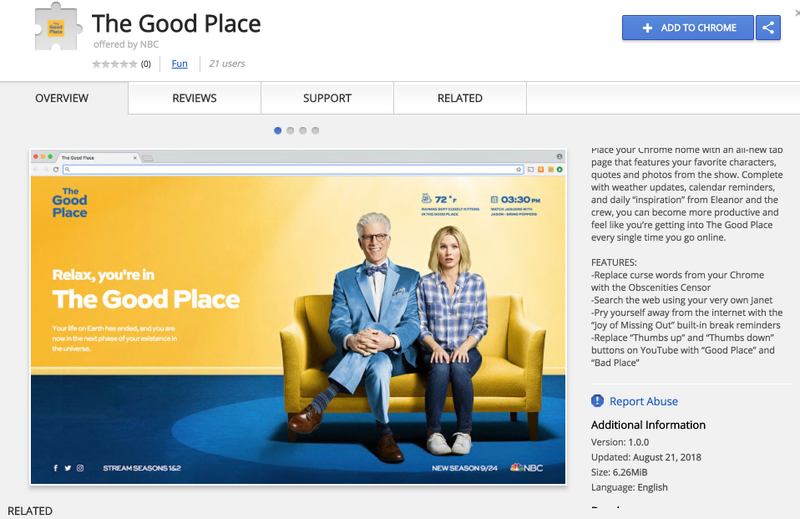The height and width of the screenshot is (519, 800).
Task: Open the Related tab
Action: [460, 98]
